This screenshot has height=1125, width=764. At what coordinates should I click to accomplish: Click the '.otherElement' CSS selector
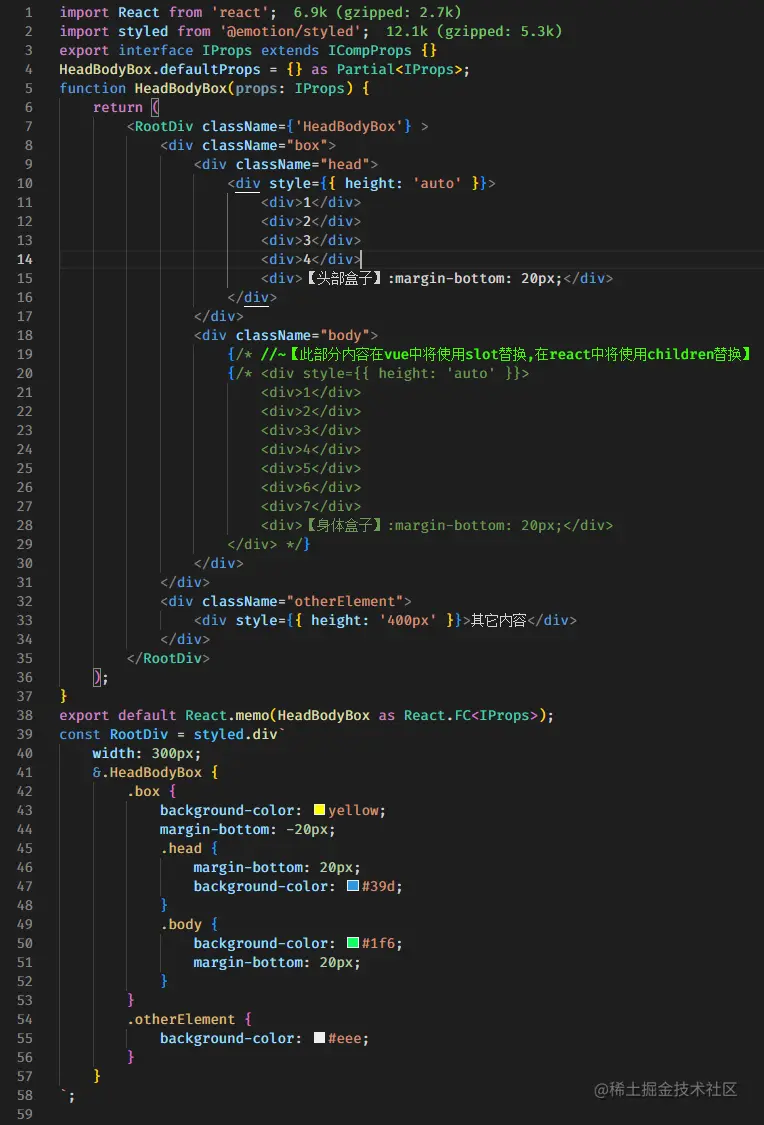point(181,1020)
